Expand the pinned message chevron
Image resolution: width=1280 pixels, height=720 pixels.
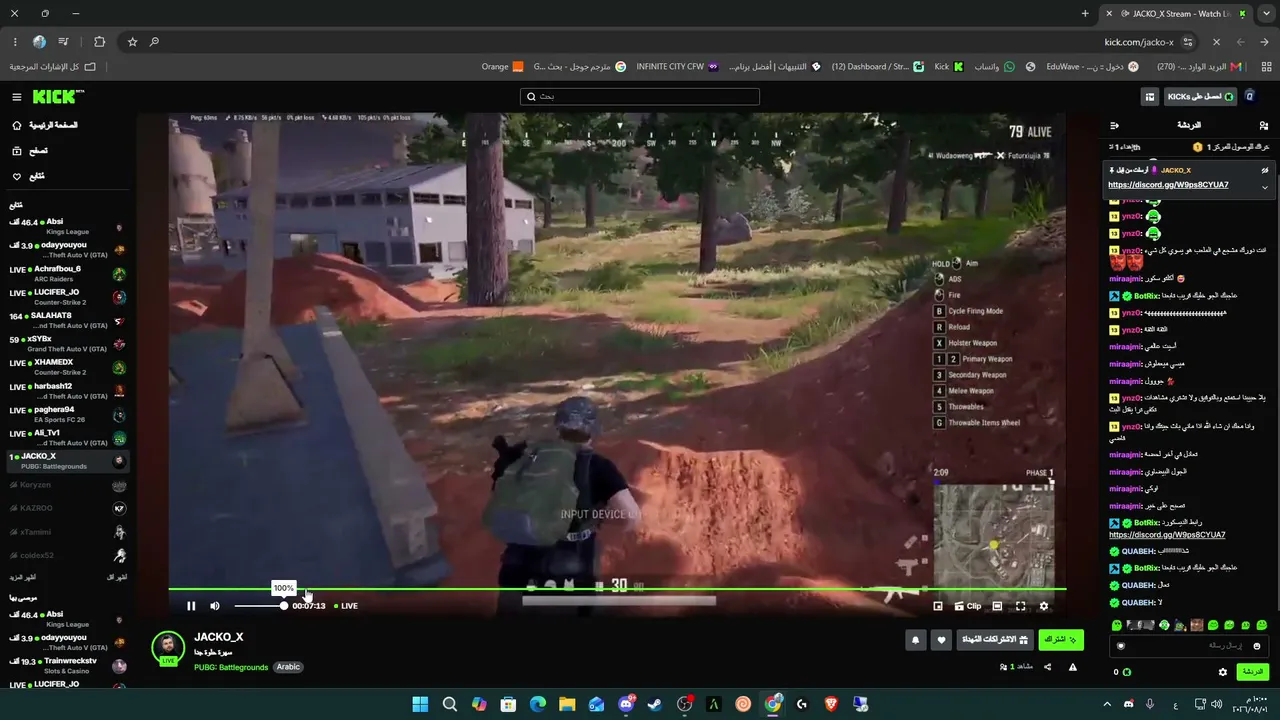pyautogui.click(x=1264, y=187)
